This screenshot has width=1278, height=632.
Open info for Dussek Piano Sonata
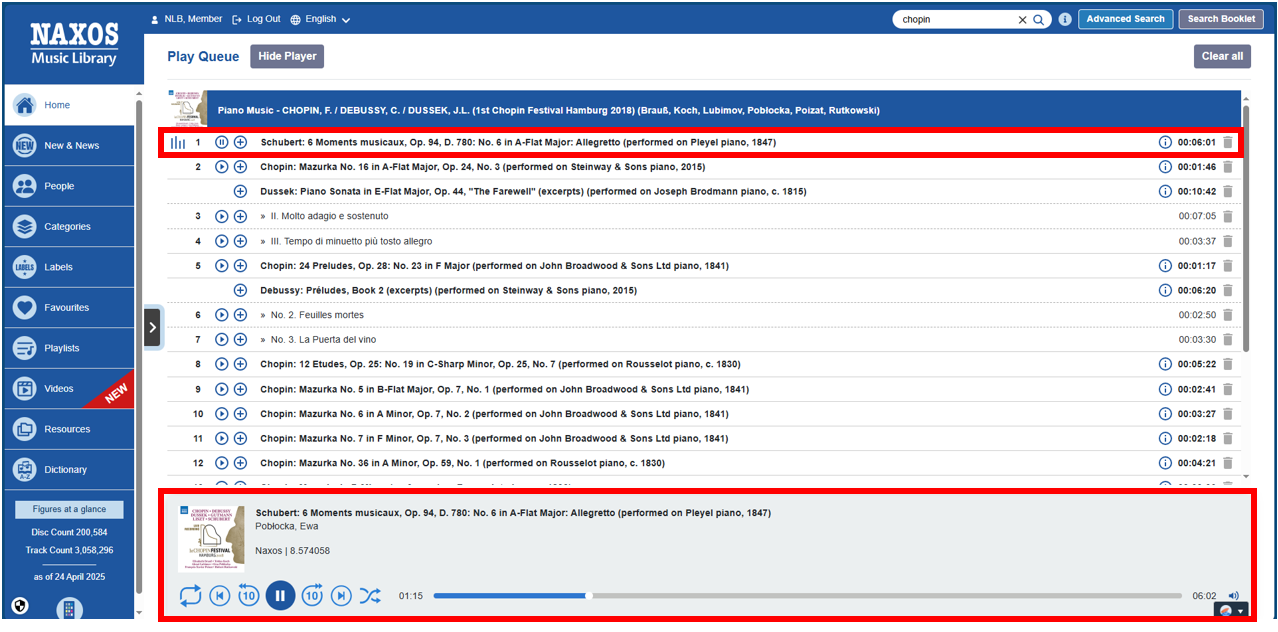point(1165,191)
